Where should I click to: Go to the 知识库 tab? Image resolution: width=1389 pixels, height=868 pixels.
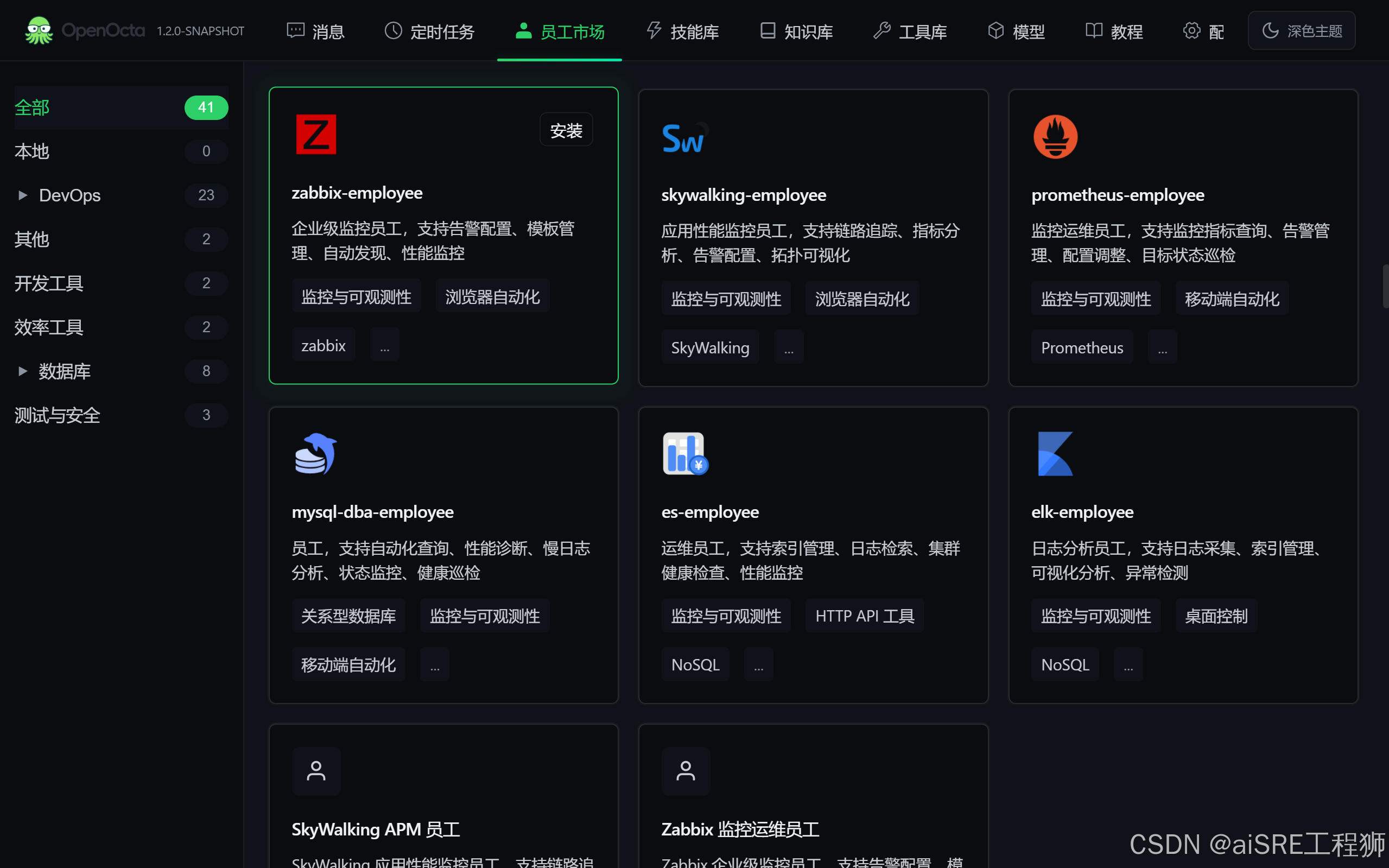(796, 31)
